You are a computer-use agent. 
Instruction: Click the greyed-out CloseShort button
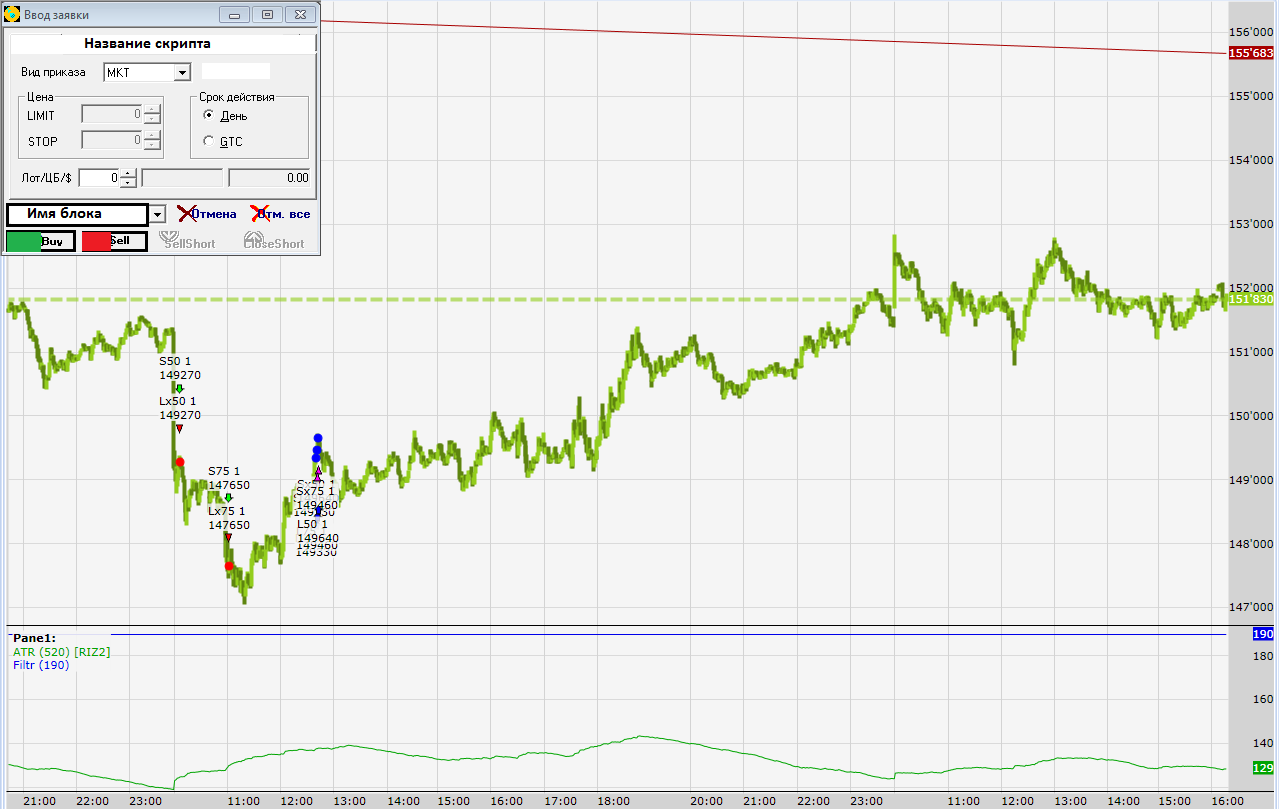click(274, 241)
